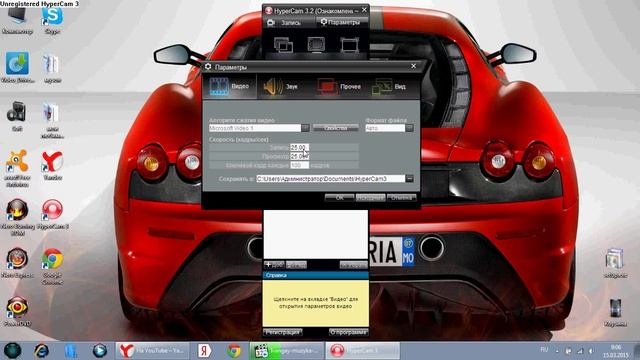The image size is (640, 360).
Task: Open the Nero Burning ROM desktop shortcut
Action: pos(17,217)
